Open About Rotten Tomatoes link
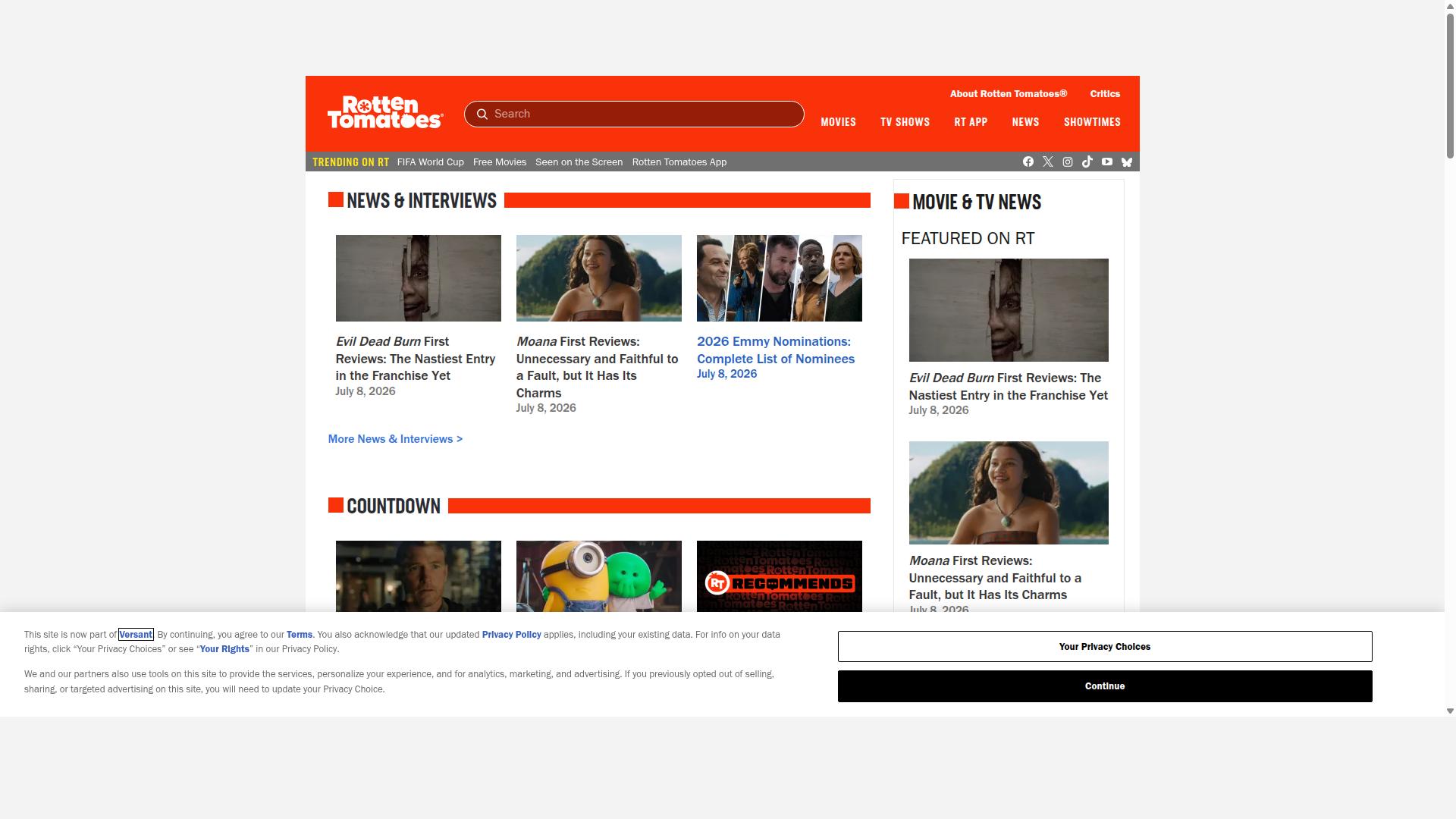Image resolution: width=1456 pixels, height=819 pixels. point(1009,94)
